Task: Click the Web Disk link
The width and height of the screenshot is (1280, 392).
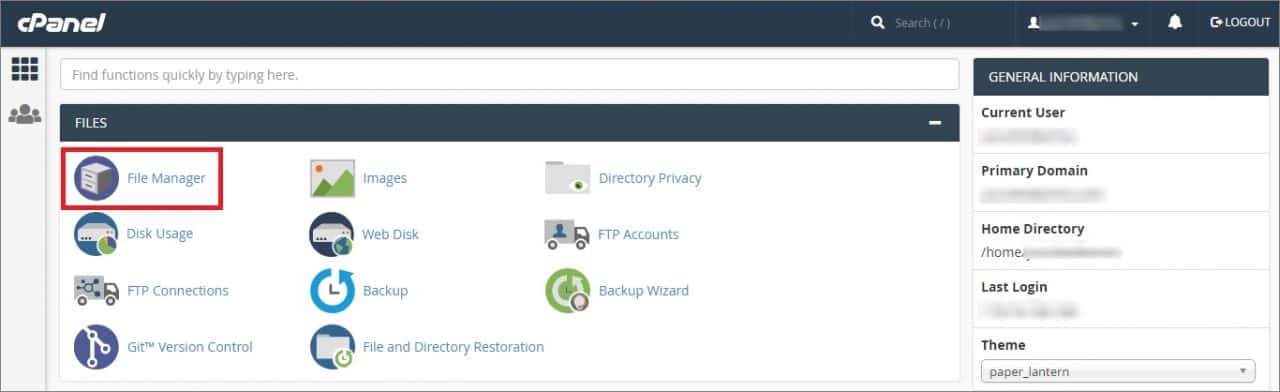Action: click(390, 234)
